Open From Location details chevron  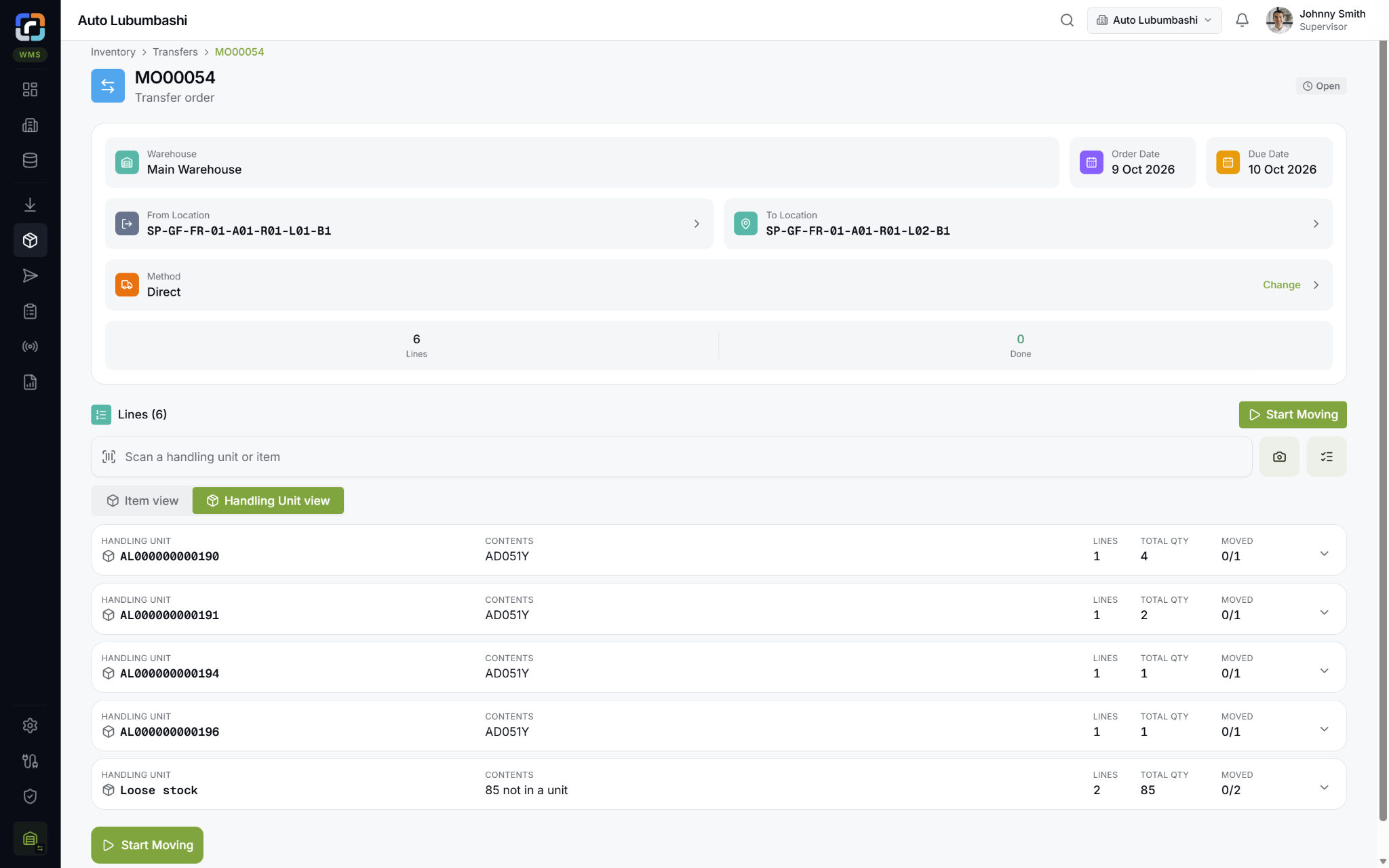(697, 224)
